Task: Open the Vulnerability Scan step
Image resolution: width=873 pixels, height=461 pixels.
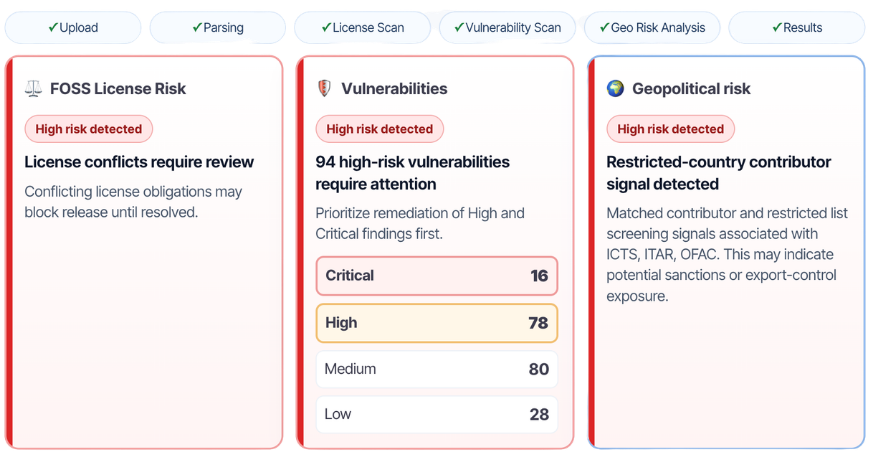Action: (x=508, y=28)
